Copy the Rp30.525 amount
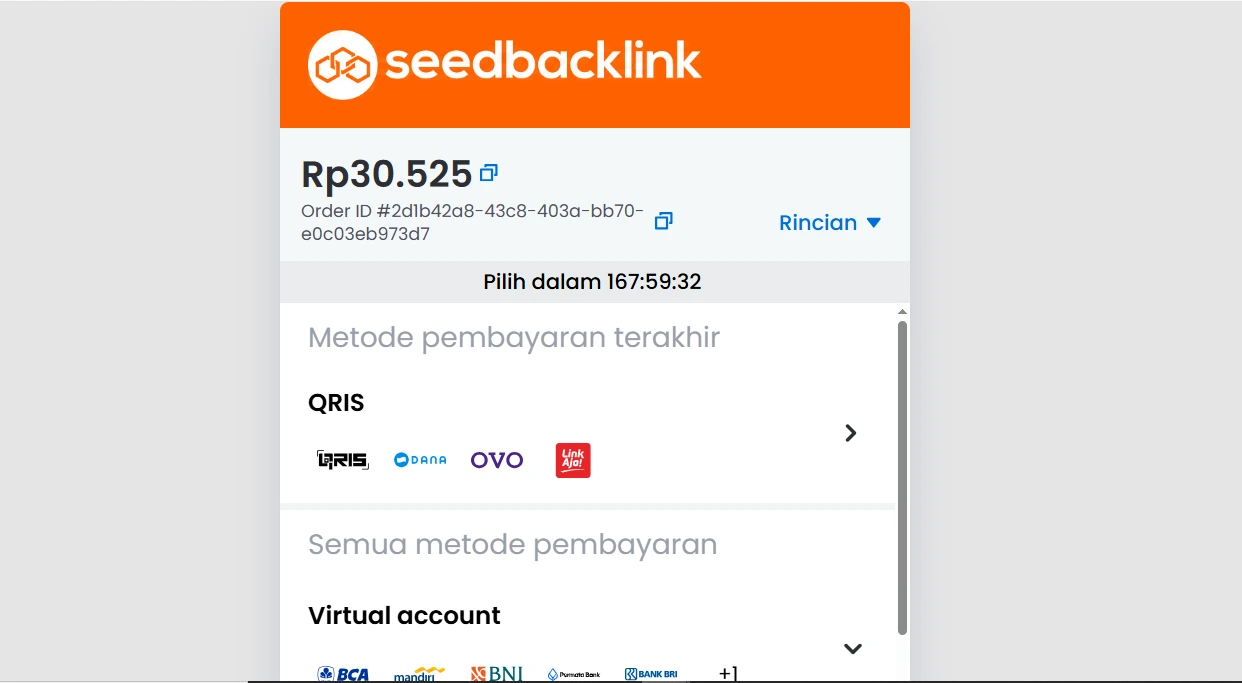Image resolution: width=1242 pixels, height=683 pixels. [489, 173]
